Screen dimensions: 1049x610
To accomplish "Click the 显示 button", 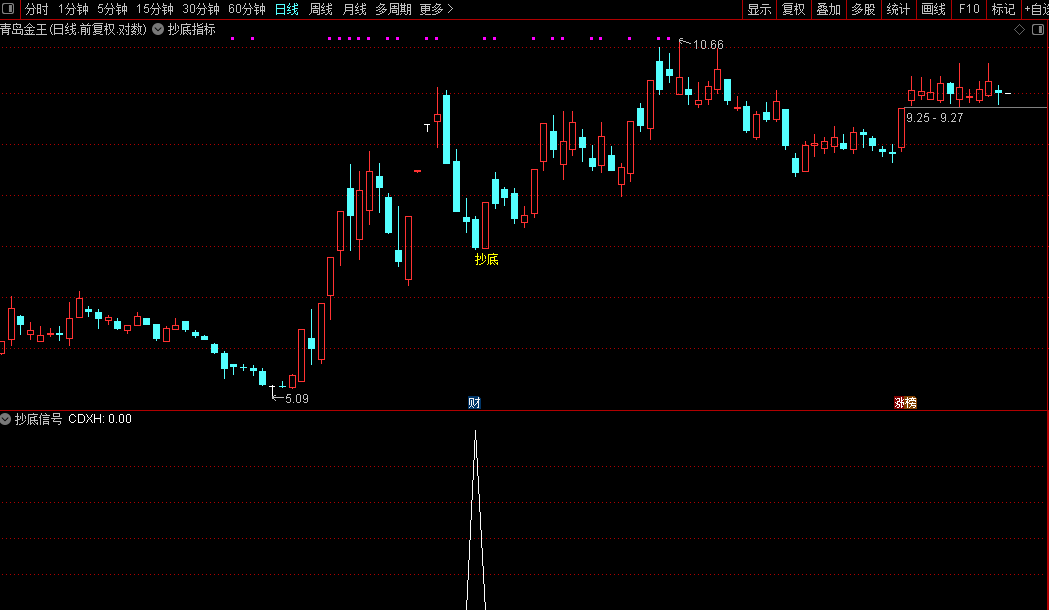I will point(759,9).
